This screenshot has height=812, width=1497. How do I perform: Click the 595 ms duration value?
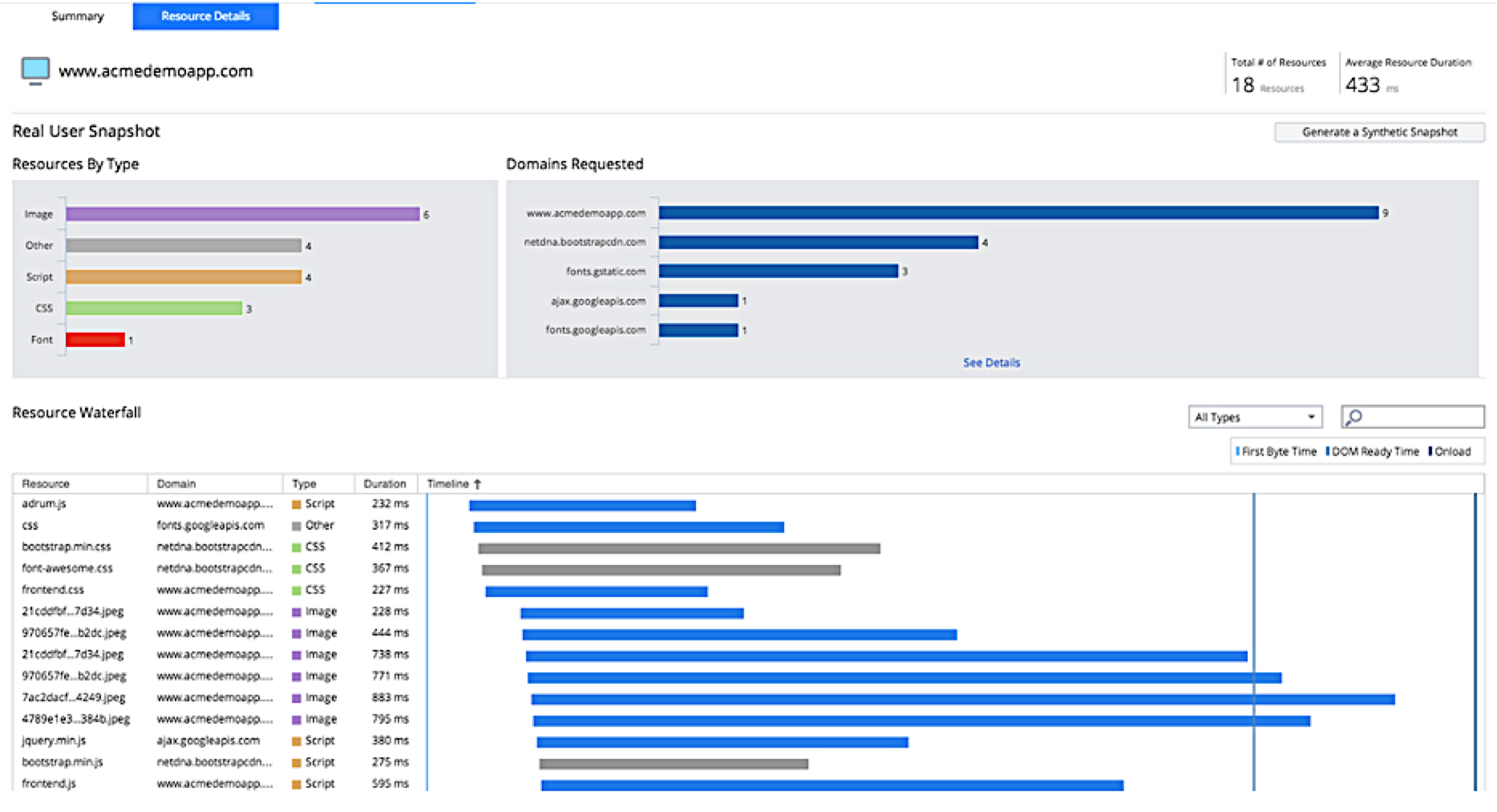(390, 784)
